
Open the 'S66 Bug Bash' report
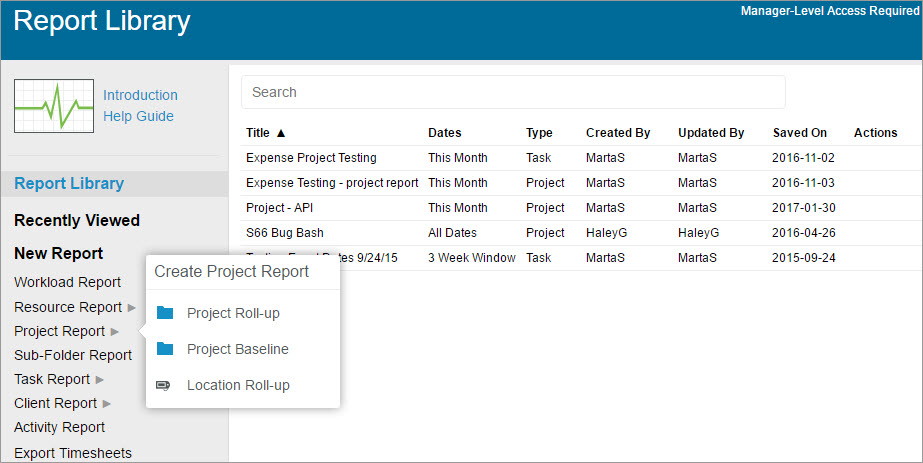pyautogui.click(x=285, y=233)
